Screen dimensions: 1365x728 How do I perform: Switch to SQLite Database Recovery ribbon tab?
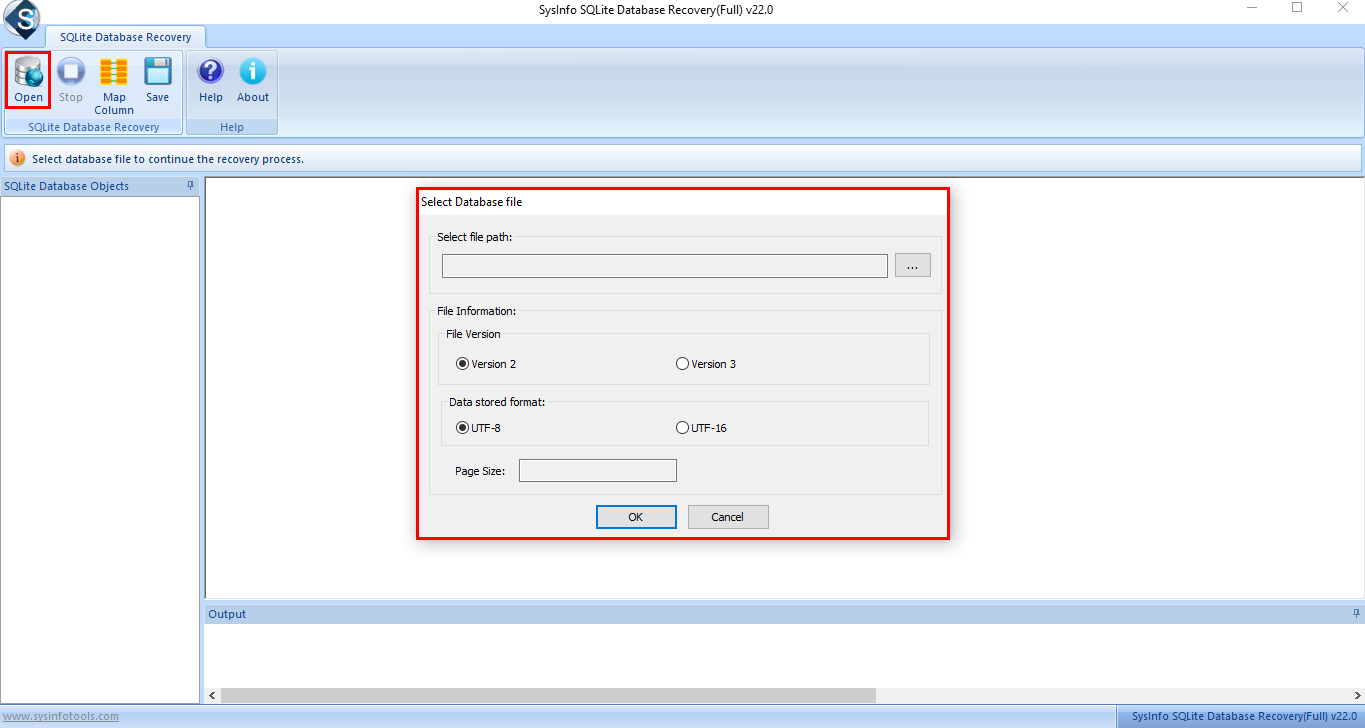125,37
